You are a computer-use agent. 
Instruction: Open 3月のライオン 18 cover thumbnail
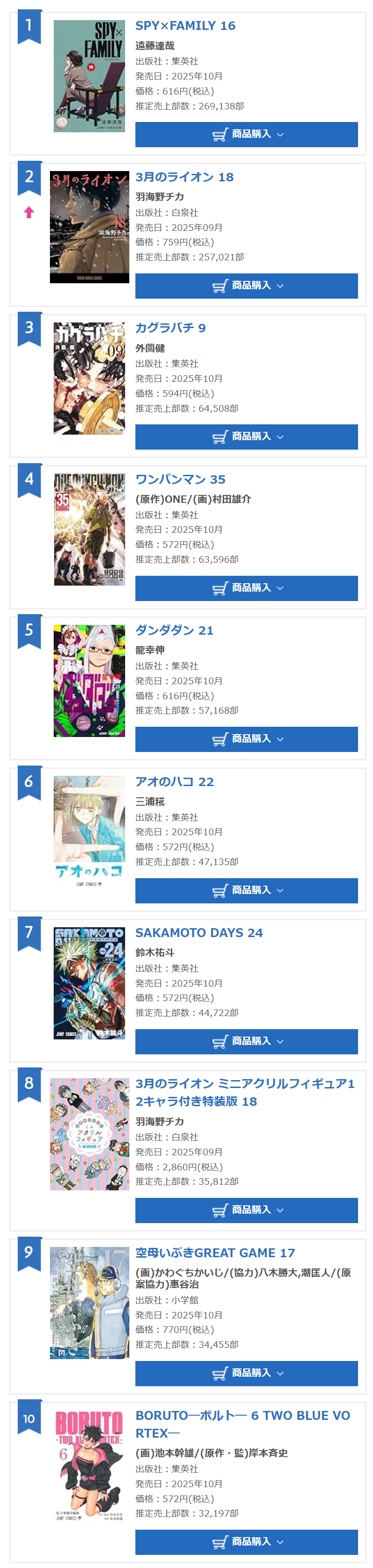[90, 227]
